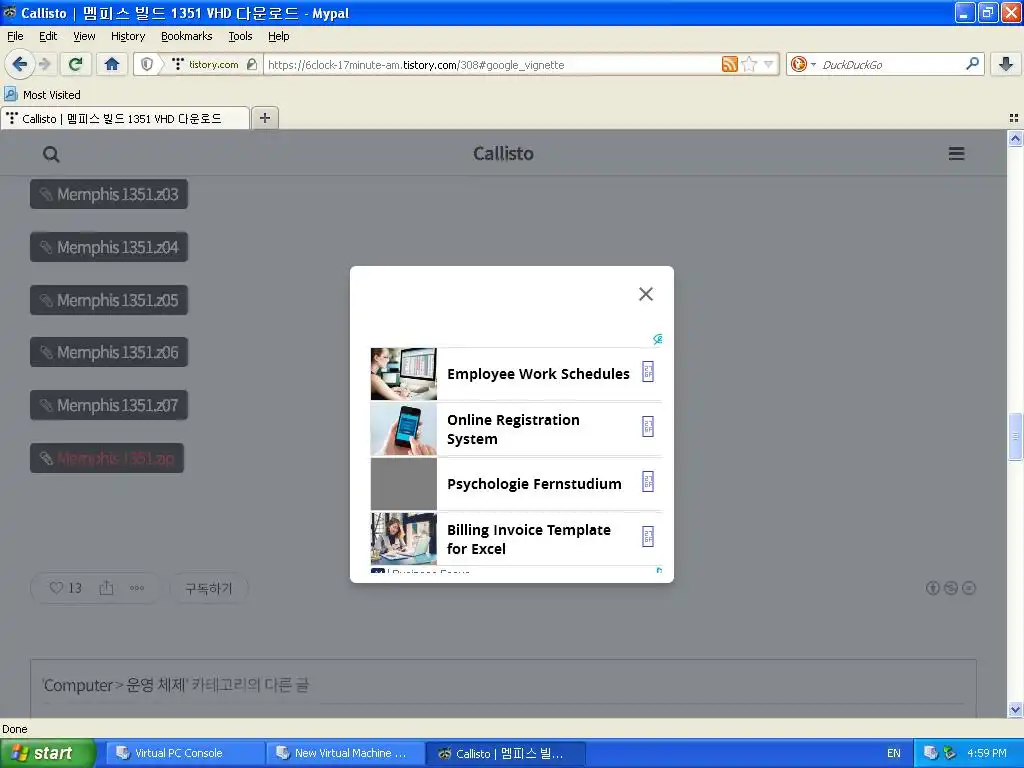Download the Memphis 1351.zip attachment

(x=107, y=458)
